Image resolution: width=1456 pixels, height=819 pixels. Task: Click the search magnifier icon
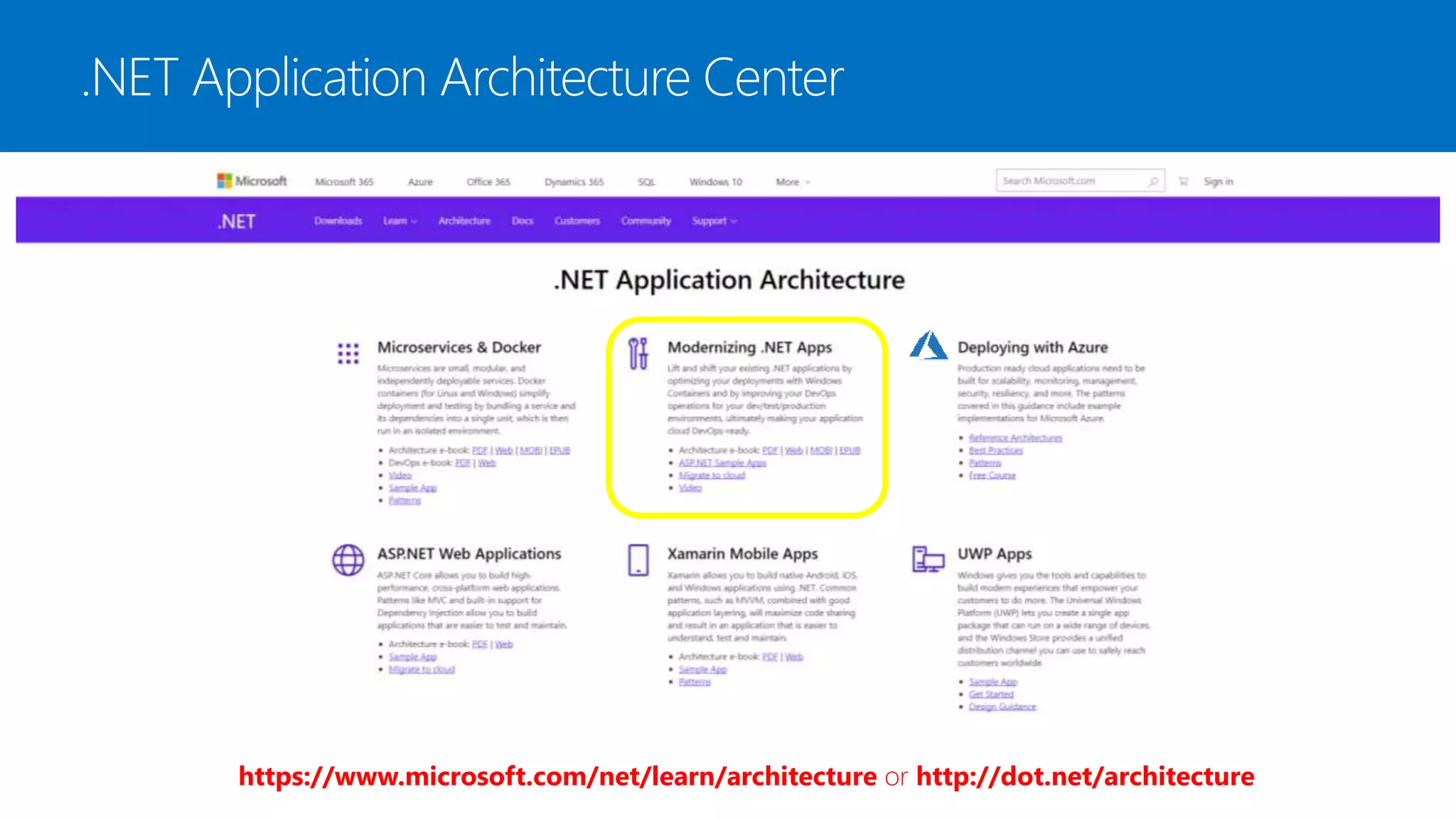click(x=1153, y=182)
